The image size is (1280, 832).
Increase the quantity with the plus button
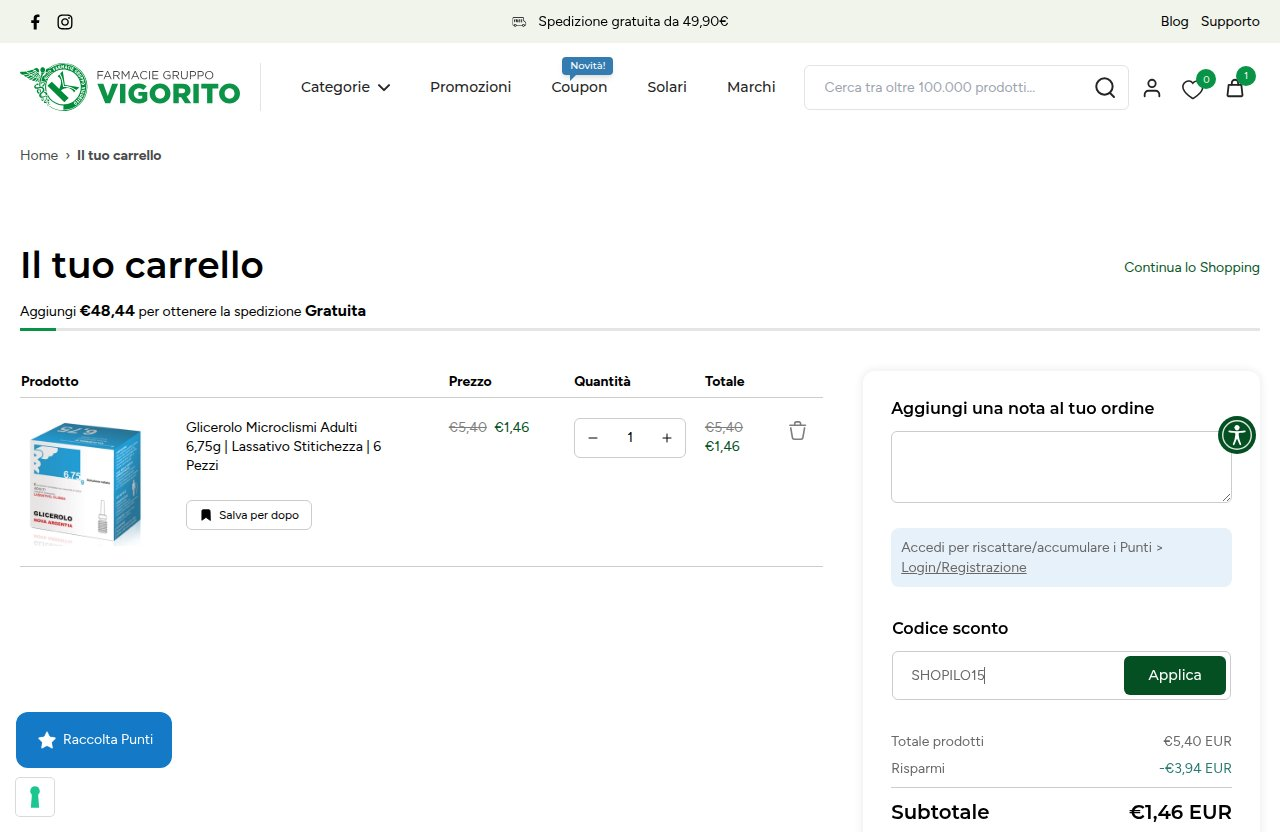pyautogui.click(x=667, y=438)
